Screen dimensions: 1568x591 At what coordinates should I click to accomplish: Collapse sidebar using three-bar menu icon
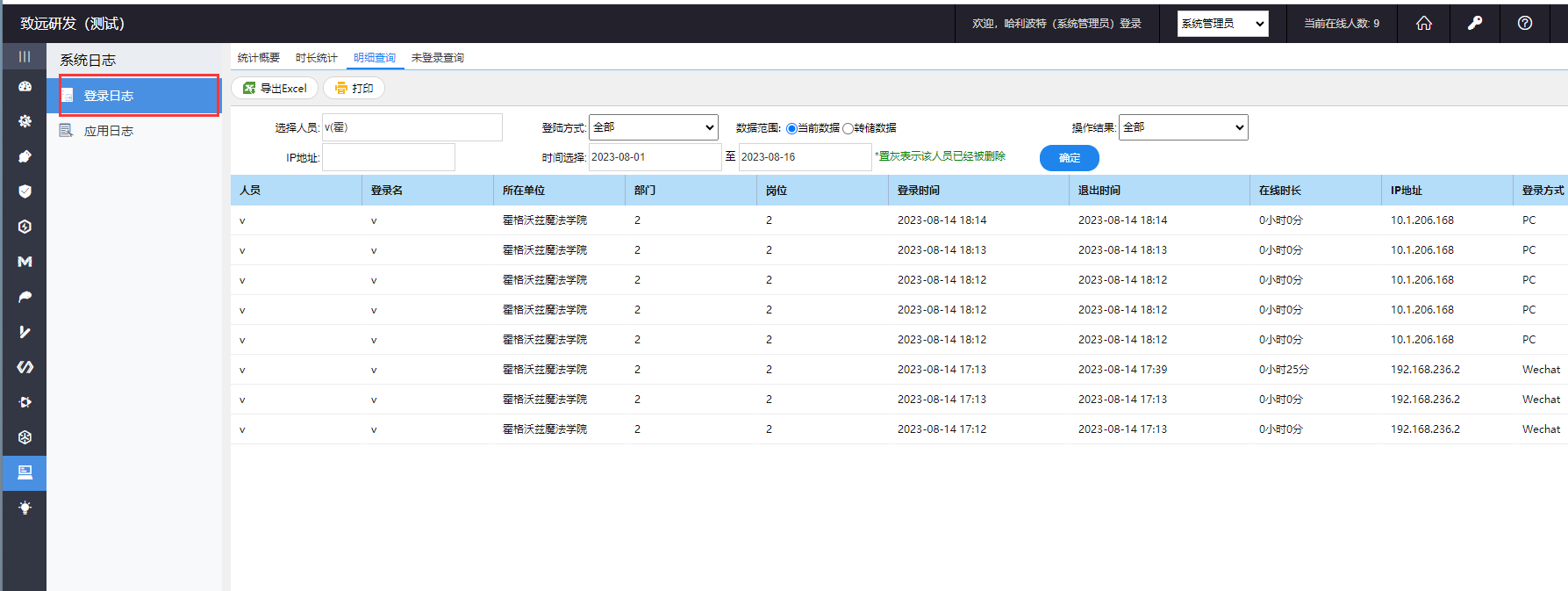tap(25, 56)
